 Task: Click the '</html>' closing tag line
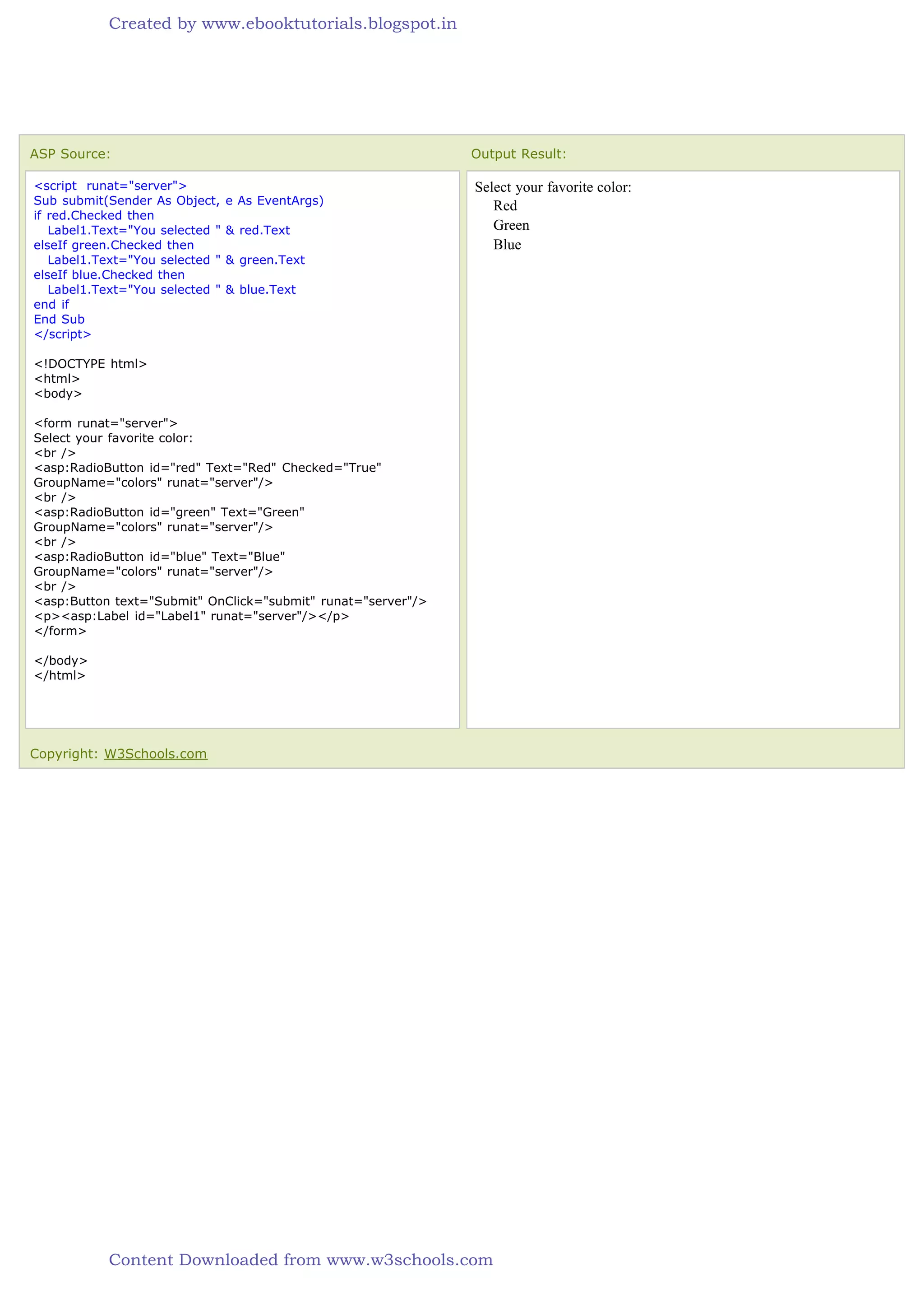click(60, 676)
